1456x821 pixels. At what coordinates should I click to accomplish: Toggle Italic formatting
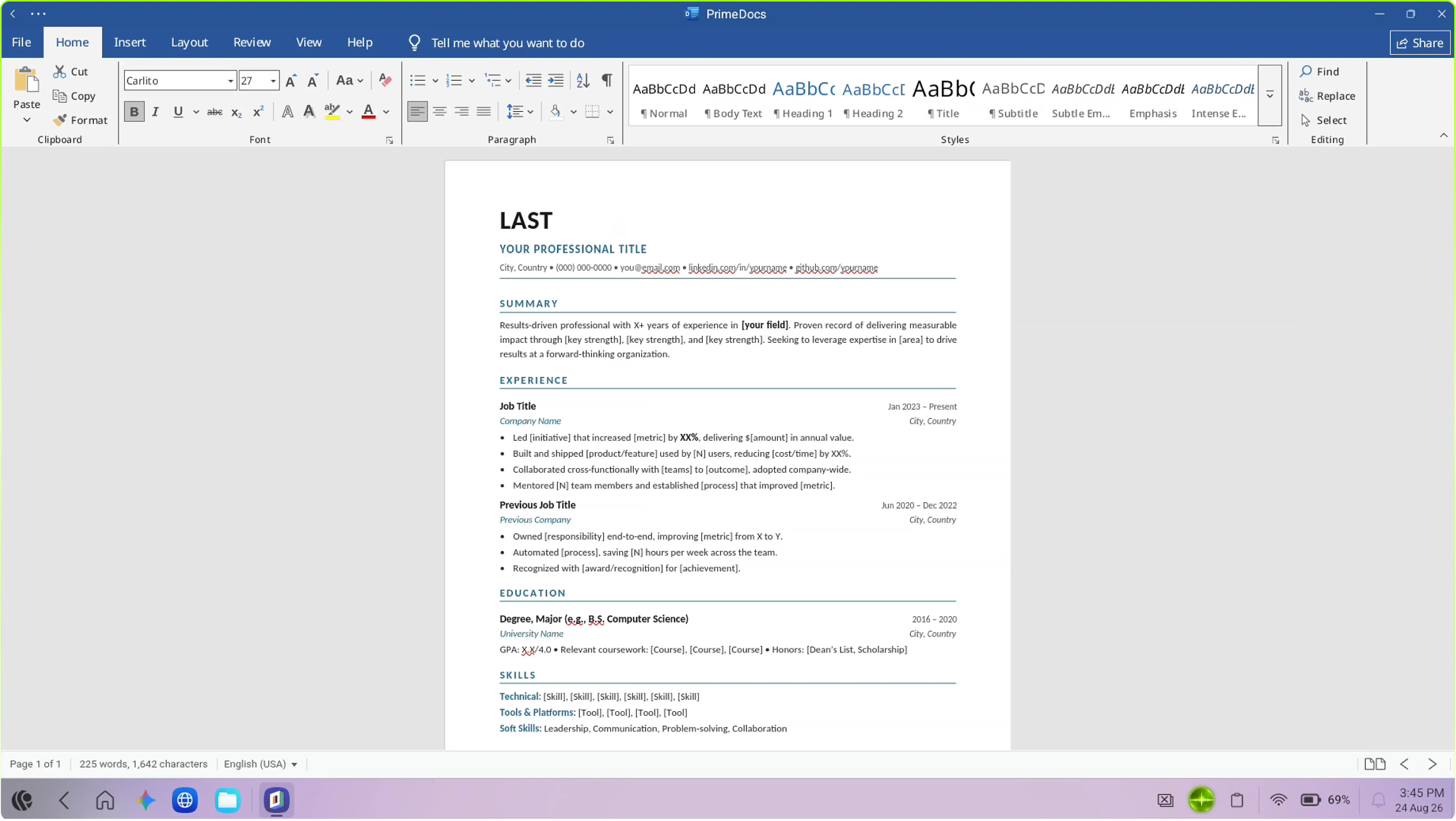[x=155, y=112]
